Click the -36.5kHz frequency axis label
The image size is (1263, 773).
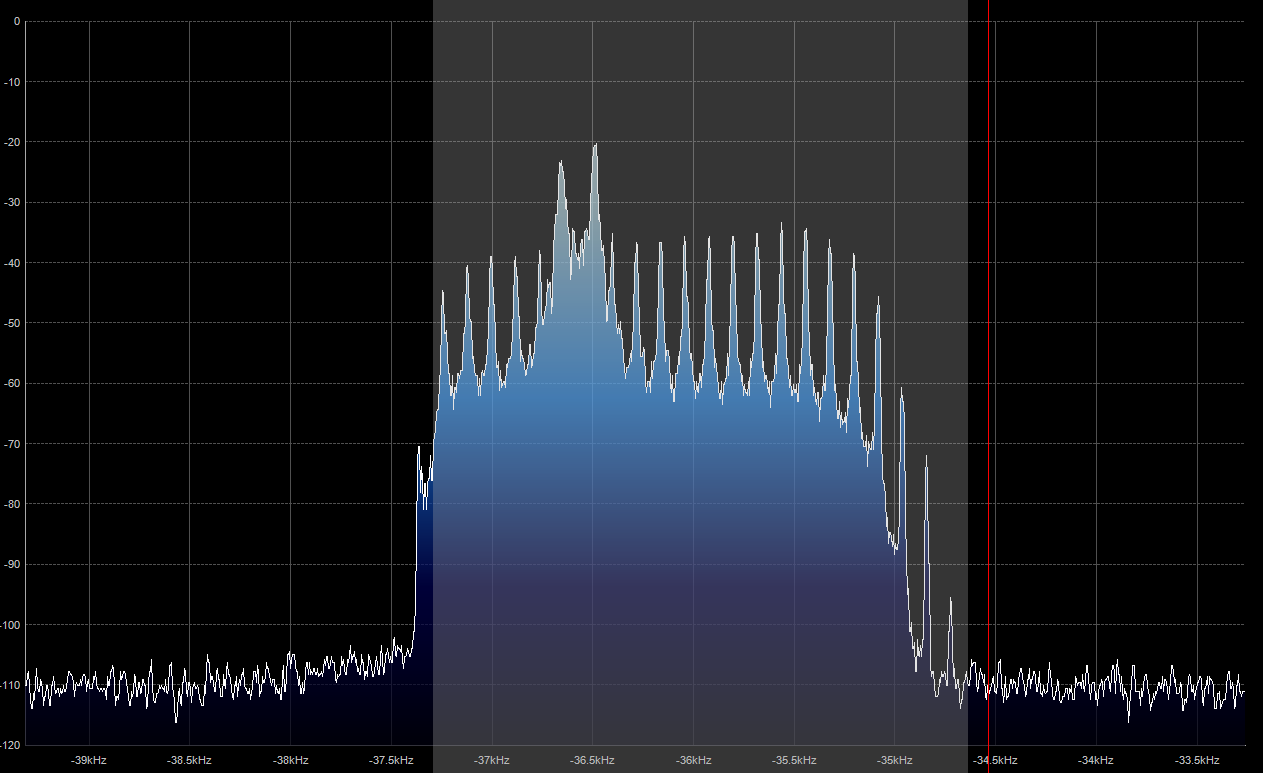592,760
